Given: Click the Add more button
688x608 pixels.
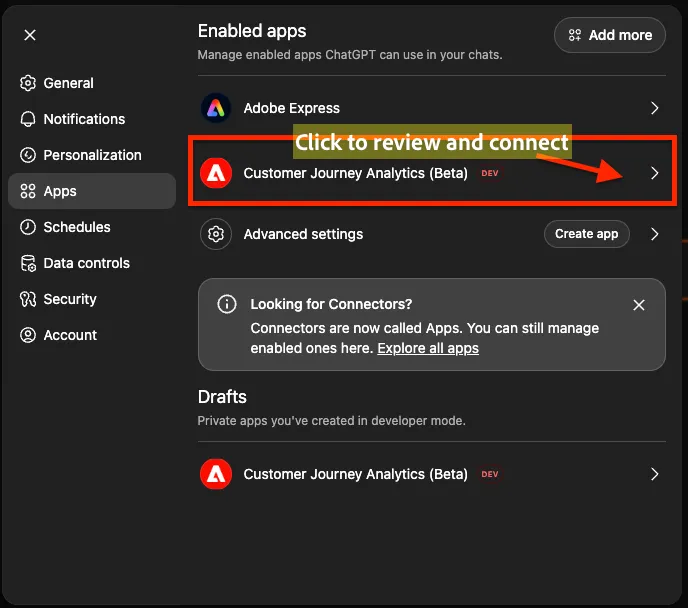Looking at the screenshot, I should point(610,35).
